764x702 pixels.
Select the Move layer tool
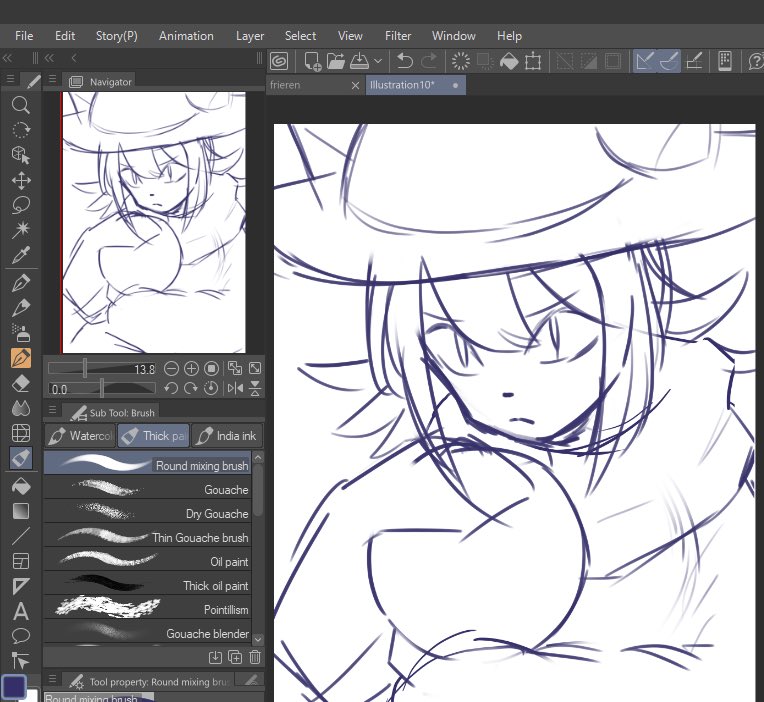pos(20,180)
